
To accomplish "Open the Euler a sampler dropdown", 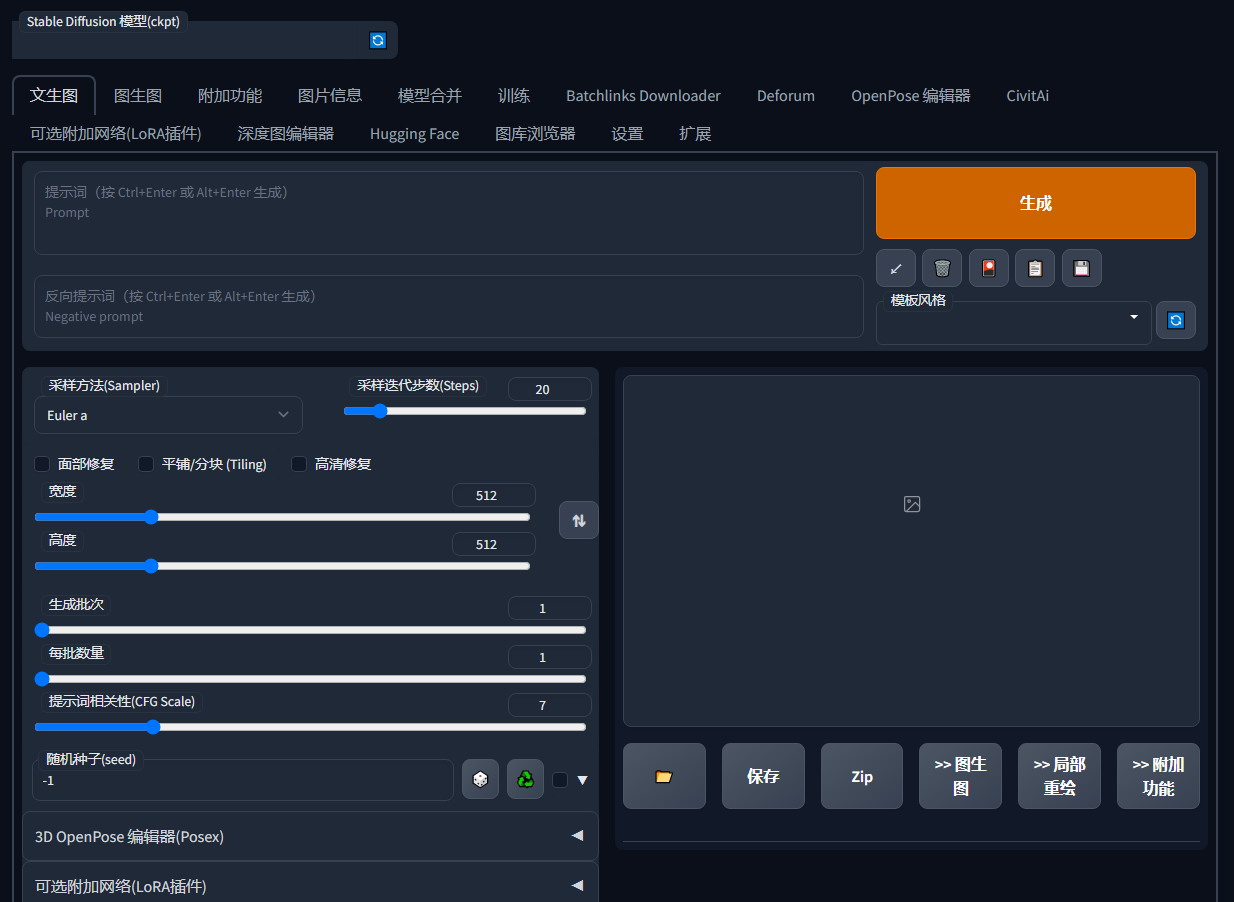I will 168,415.
